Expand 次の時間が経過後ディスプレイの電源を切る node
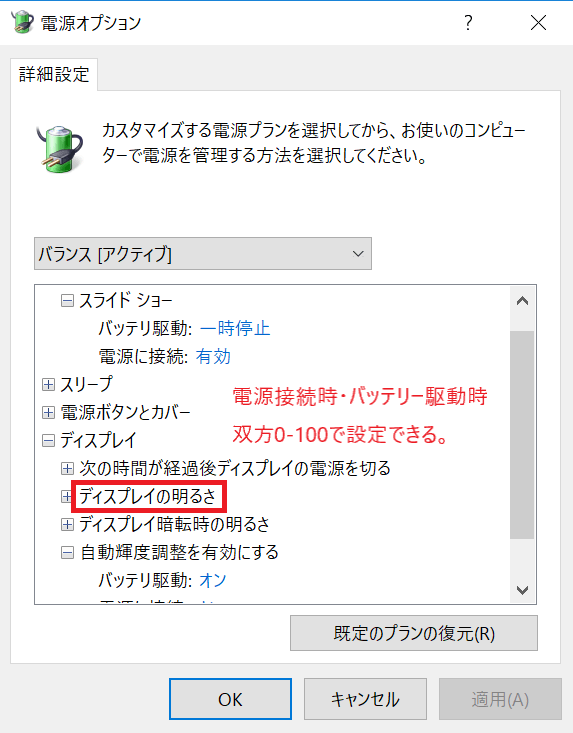The width and height of the screenshot is (573, 733). pyautogui.click(x=67, y=468)
